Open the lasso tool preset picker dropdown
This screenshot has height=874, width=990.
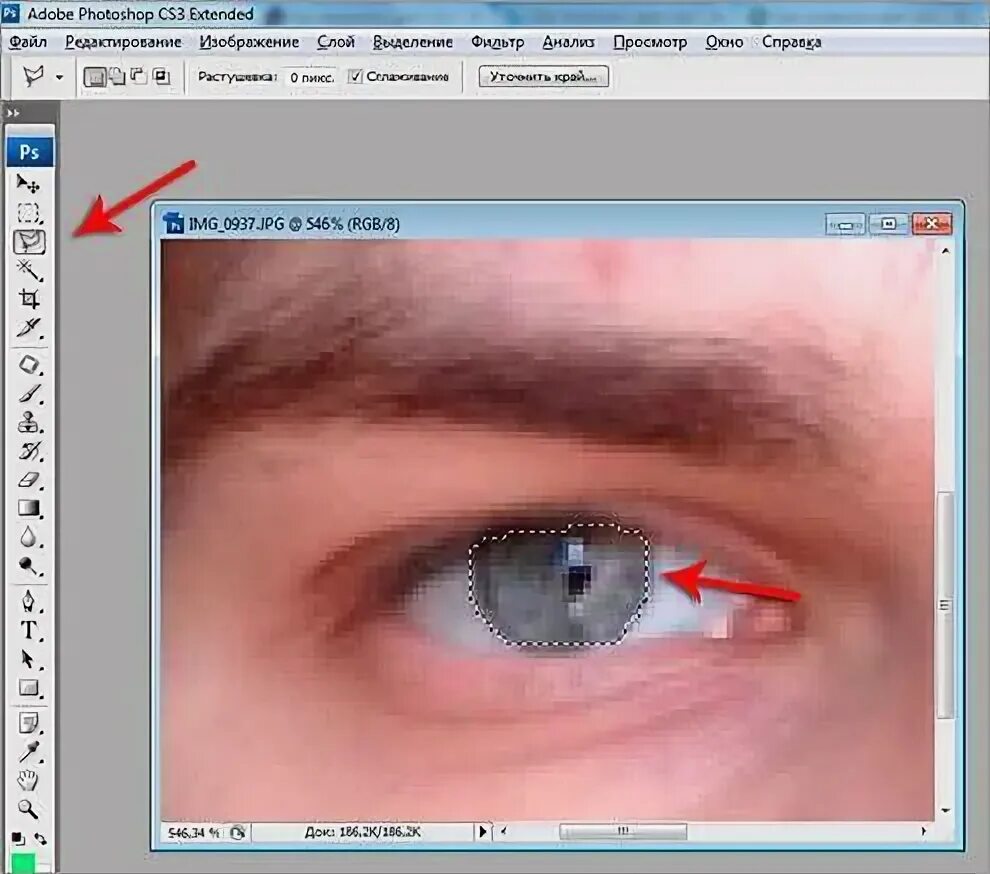pos(59,77)
